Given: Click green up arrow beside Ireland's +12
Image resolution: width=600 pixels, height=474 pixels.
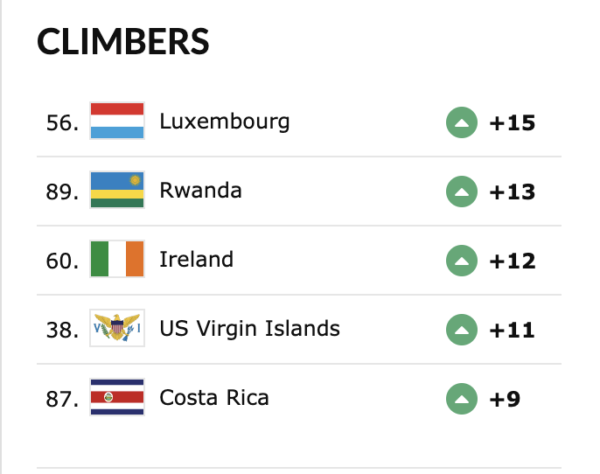Looking at the screenshot, I should [461, 260].
